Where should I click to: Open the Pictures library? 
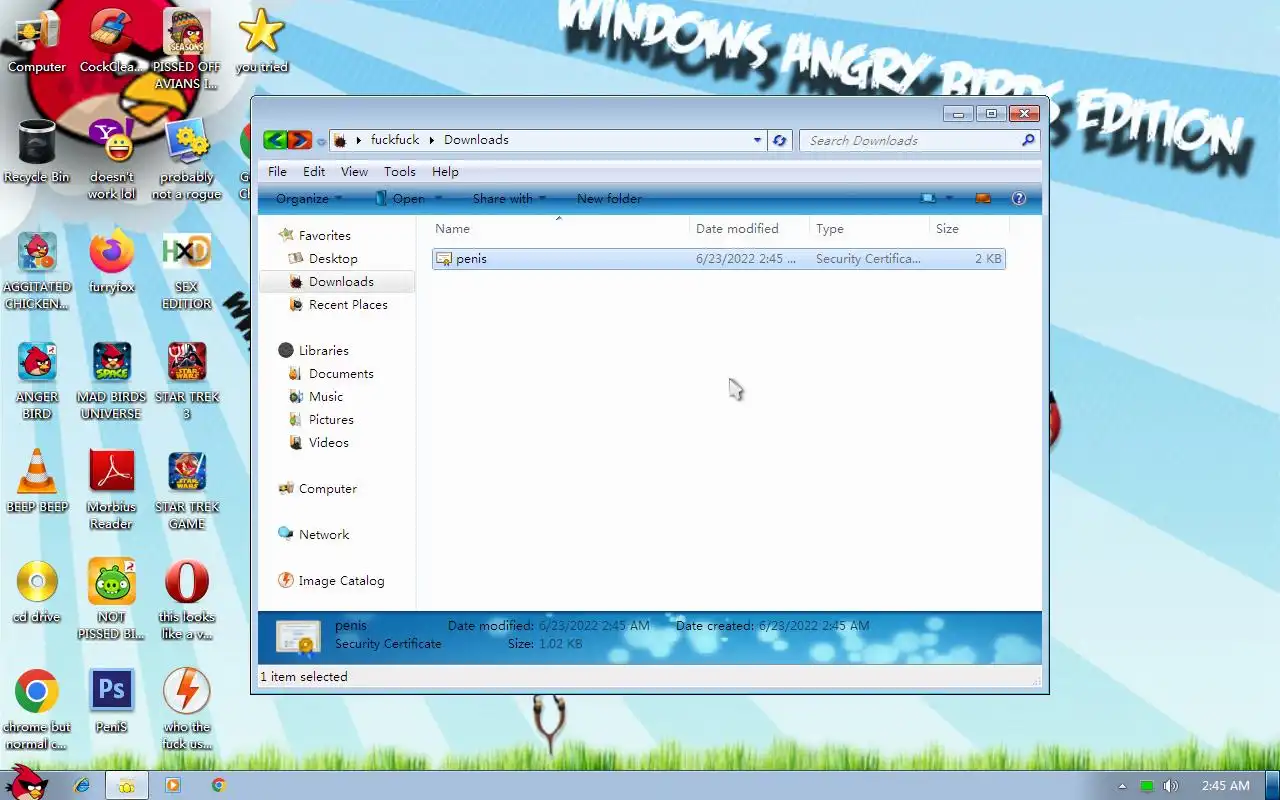click(x=321, y=419)
